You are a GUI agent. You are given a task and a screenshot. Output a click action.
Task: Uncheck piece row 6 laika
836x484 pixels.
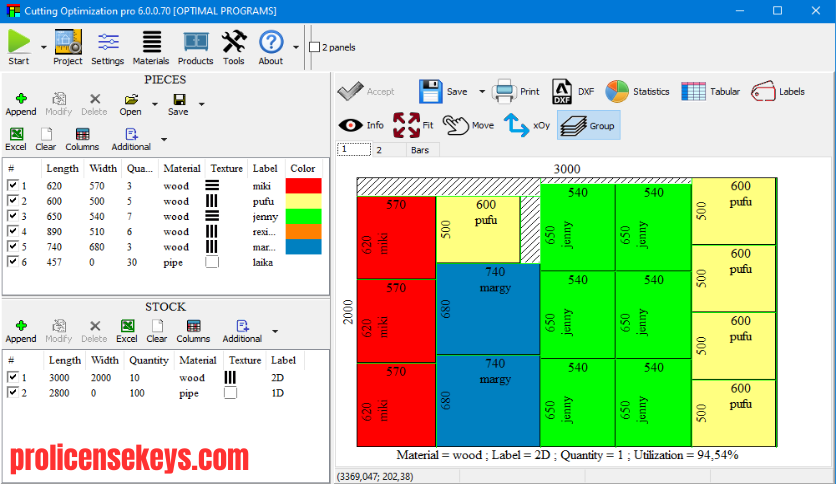tap(12, 261)
